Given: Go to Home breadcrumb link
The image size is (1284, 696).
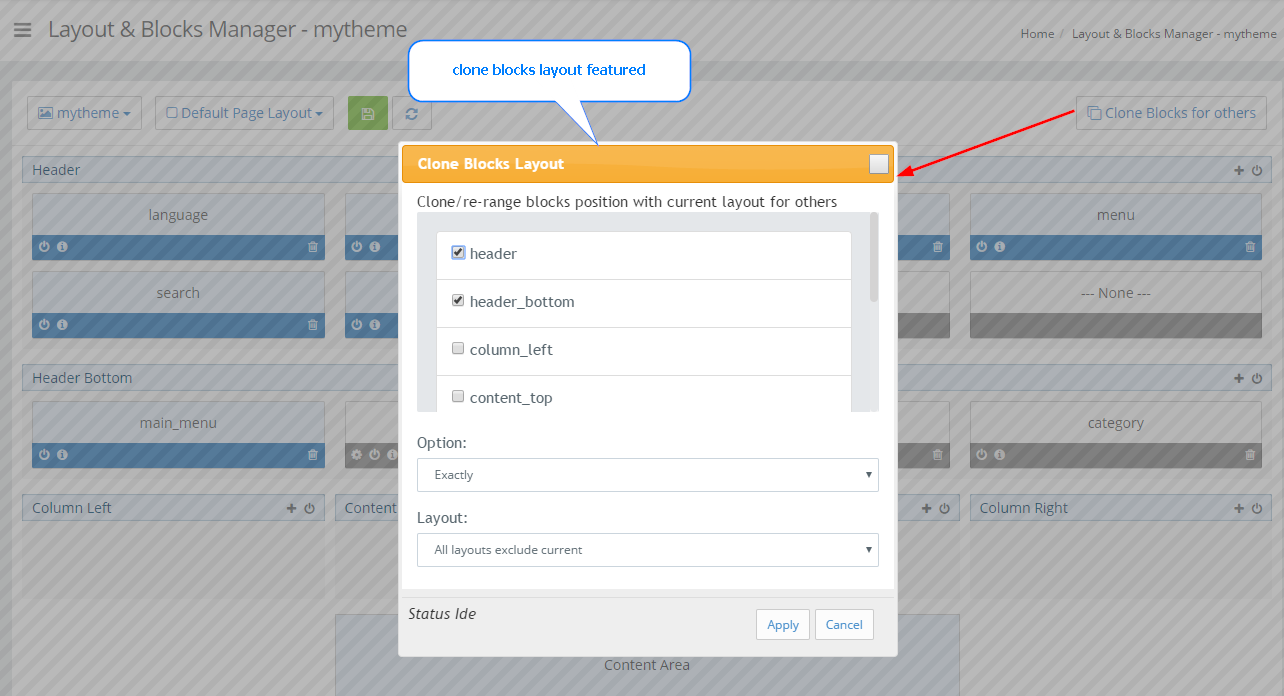Looking at the screenshot, I should tap(1037, 34).
